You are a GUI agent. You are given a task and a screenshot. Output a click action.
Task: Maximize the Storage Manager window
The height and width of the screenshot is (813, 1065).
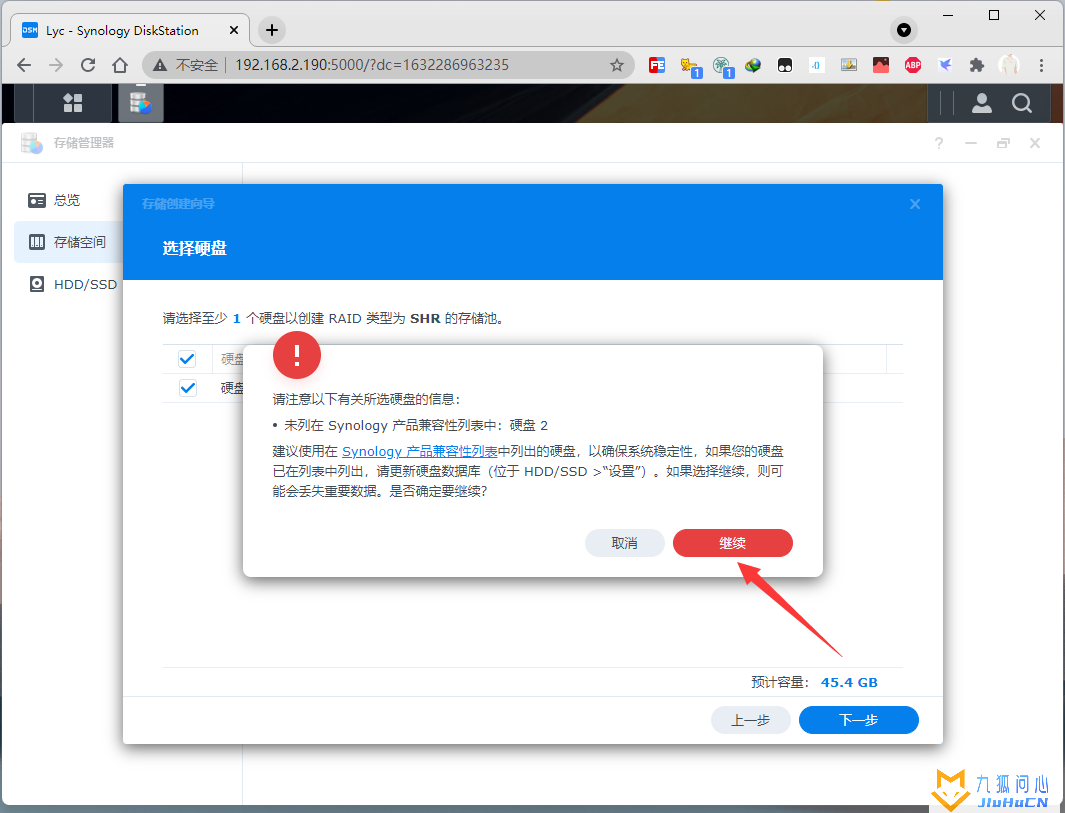pyautogui.click(x=1003, y=143)
